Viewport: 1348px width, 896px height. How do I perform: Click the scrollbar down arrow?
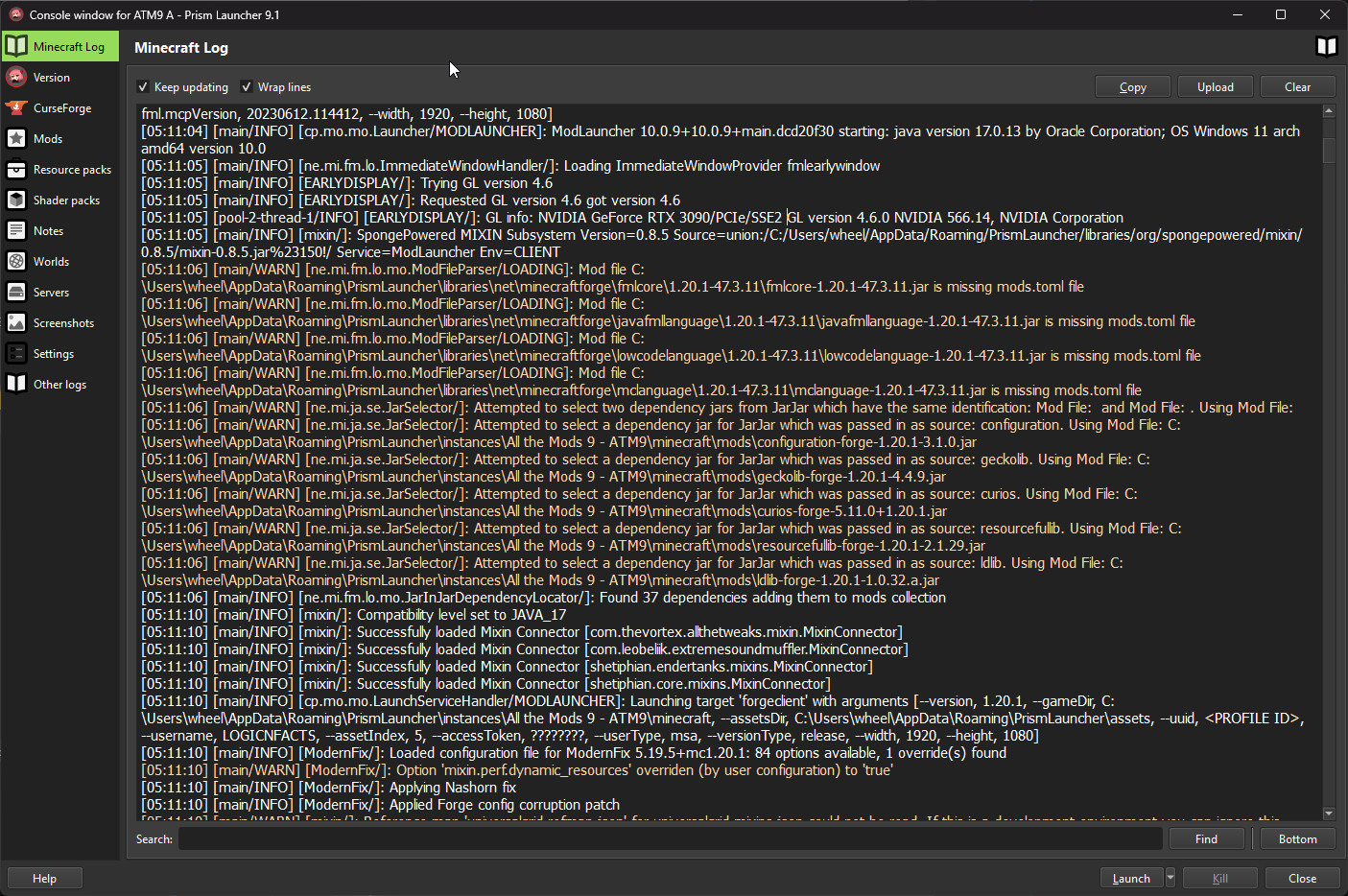(x=1329, y=813)
